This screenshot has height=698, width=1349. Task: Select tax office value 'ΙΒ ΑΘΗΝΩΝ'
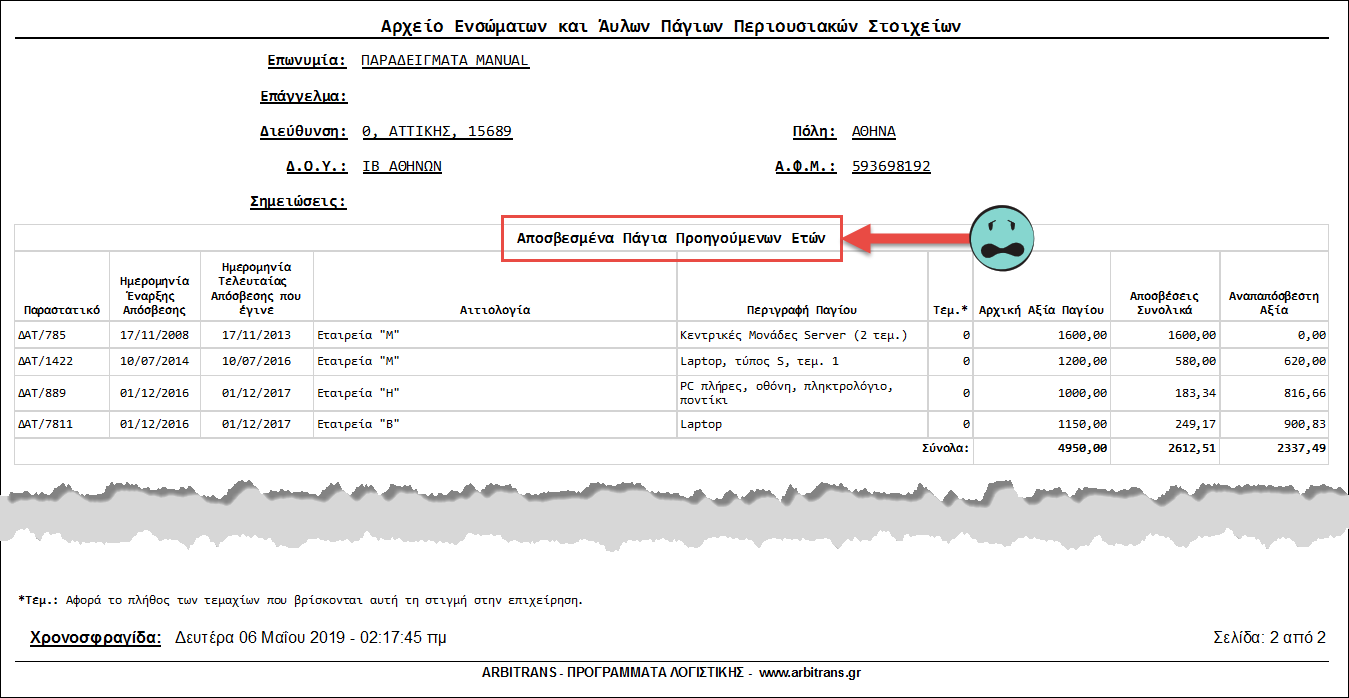402,166
